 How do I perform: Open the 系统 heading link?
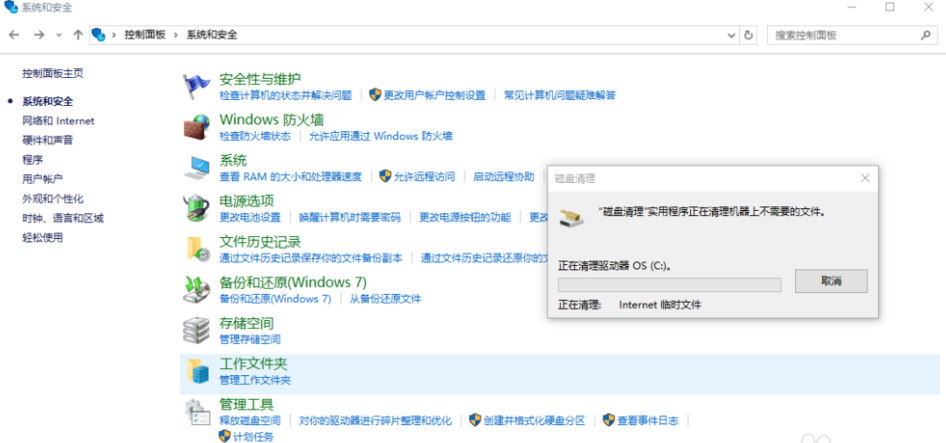click(x=233, y=161)
